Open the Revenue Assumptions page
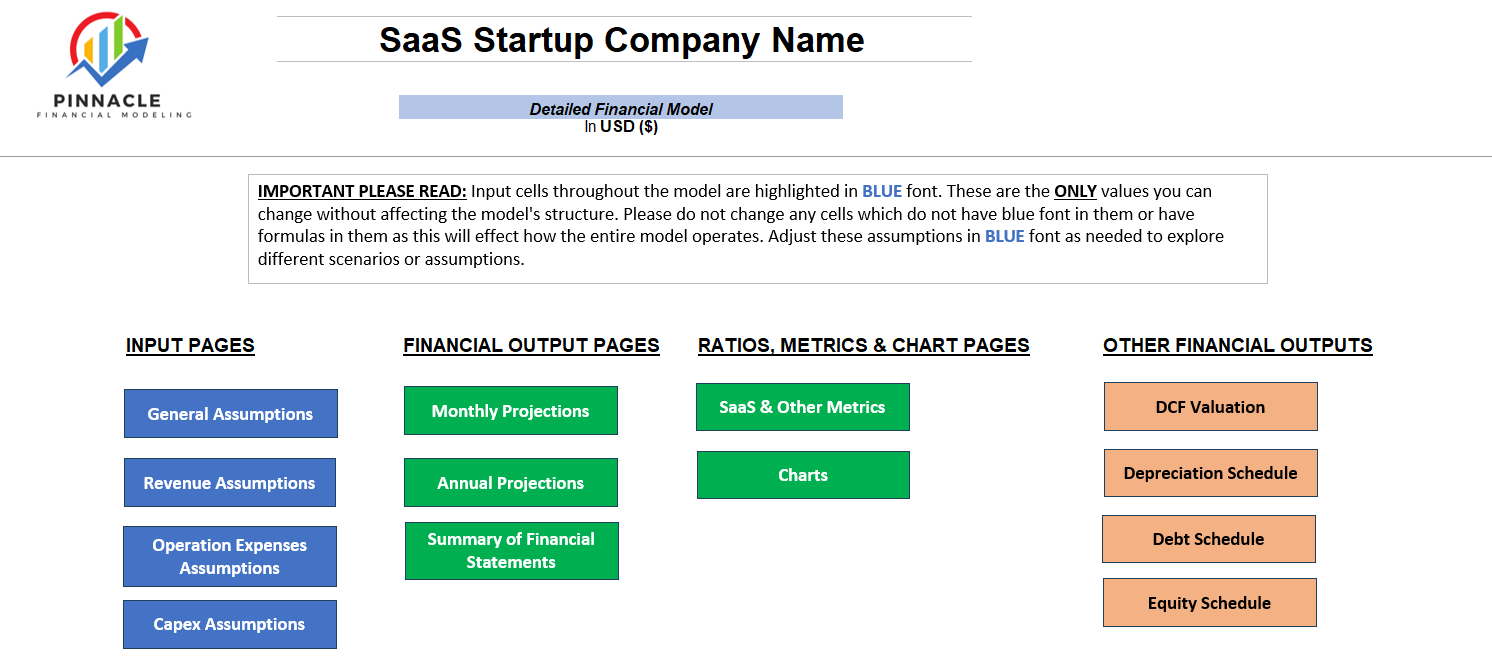The height and width of the screenshot is (667, 1492). pos(230,482)
